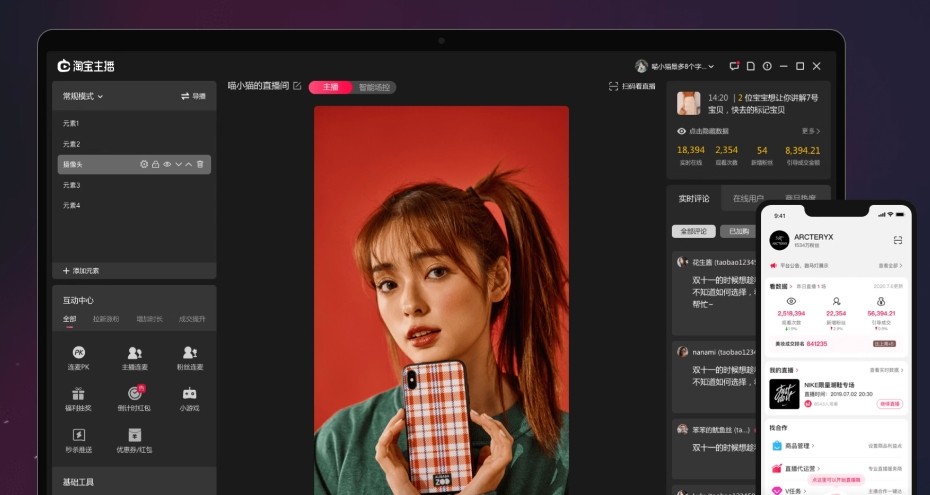The height and width of the screenshot is (495, 930).
Task: Open the 常规模式 mode dropdown
Action: pos(83,96)
